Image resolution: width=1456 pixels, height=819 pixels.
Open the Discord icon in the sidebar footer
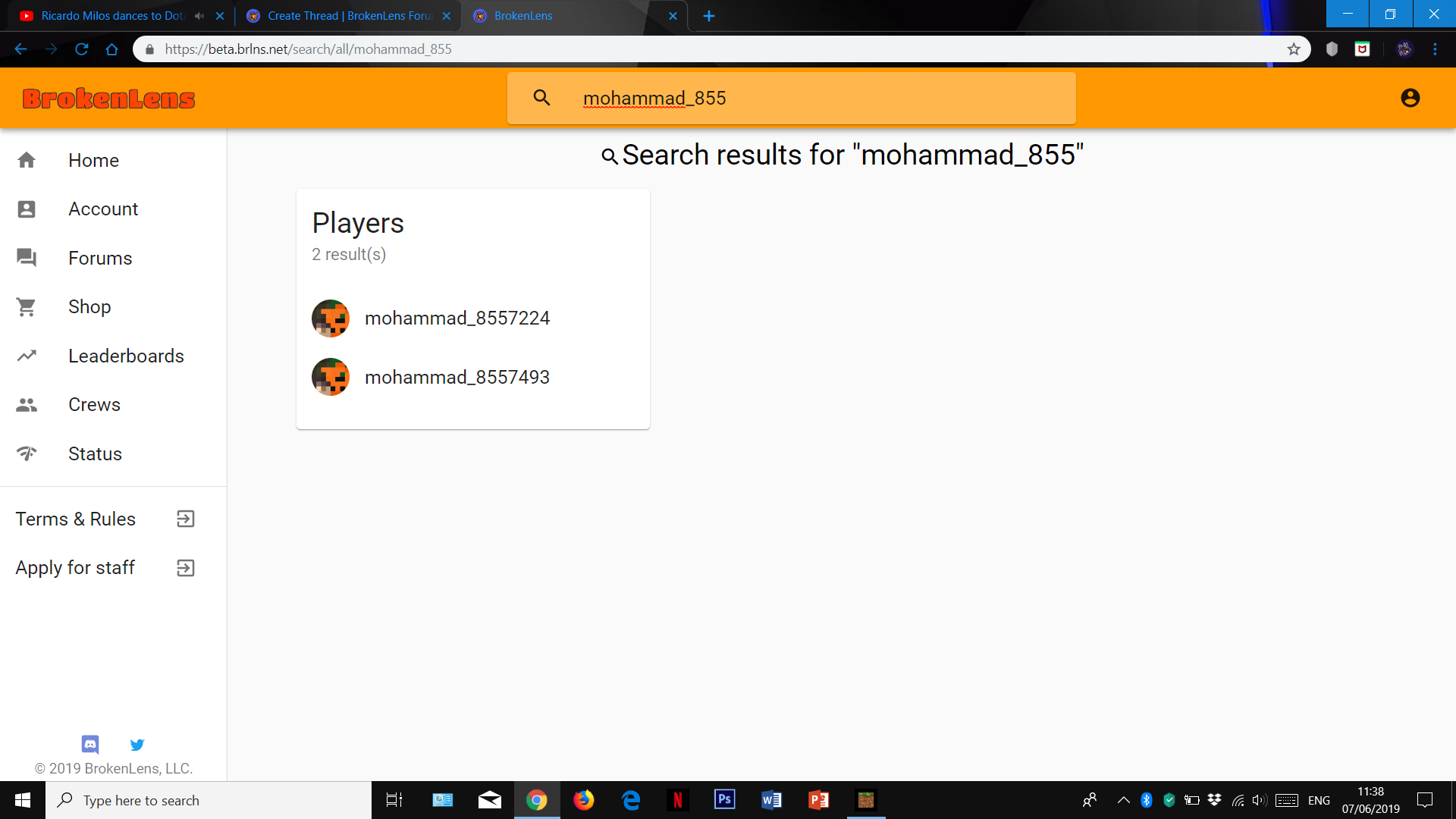tap(90, 744)
